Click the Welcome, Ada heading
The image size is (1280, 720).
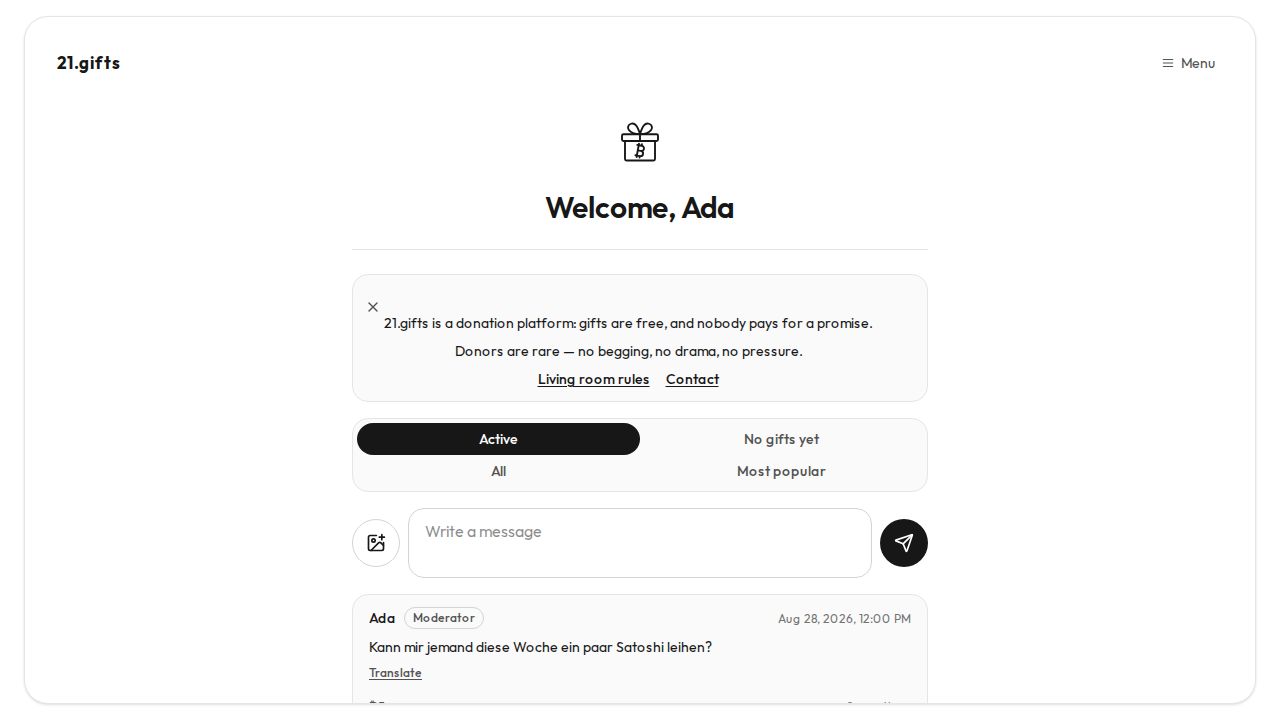(x=640, y=207)
